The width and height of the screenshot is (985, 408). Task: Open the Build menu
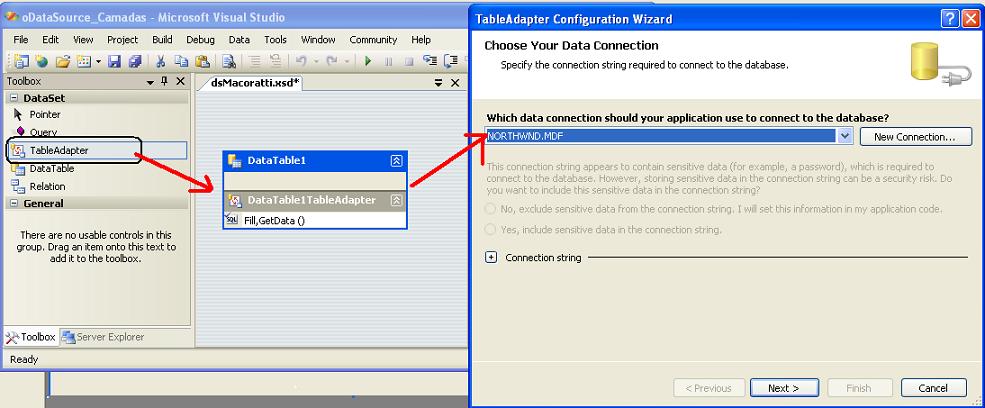[162, 40]
